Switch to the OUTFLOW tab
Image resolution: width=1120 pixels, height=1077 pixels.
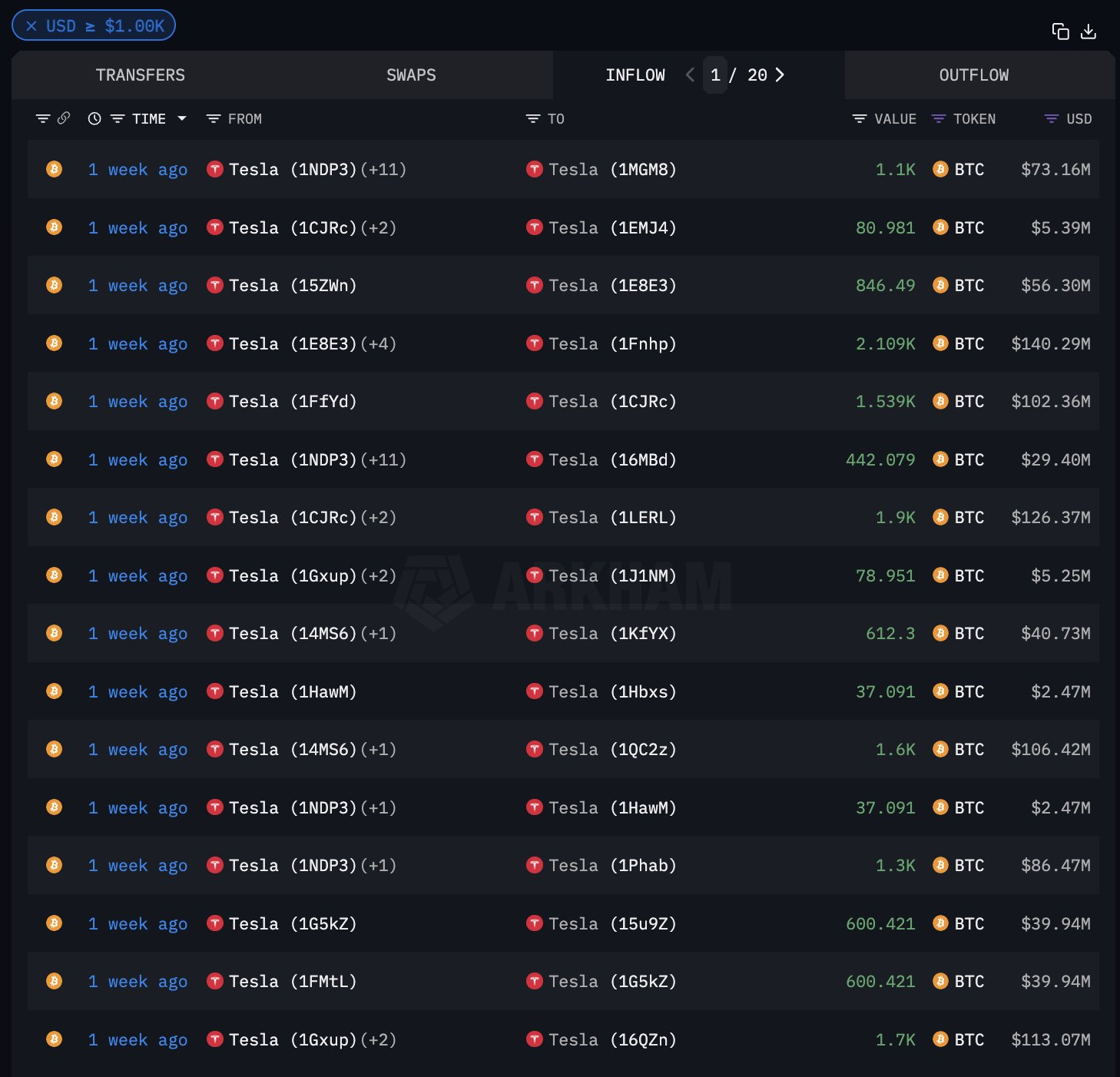click(973, 75)
